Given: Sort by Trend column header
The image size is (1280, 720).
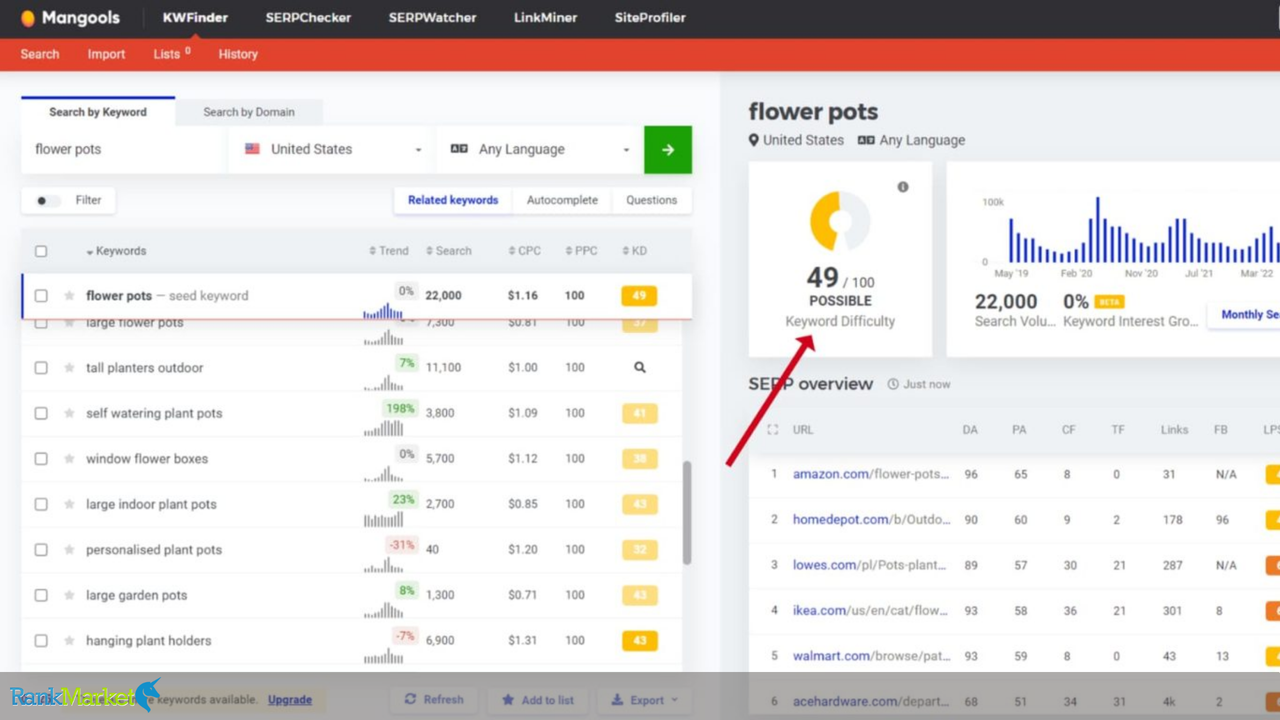Looking at the screenshot, I should tap(389, 251).
